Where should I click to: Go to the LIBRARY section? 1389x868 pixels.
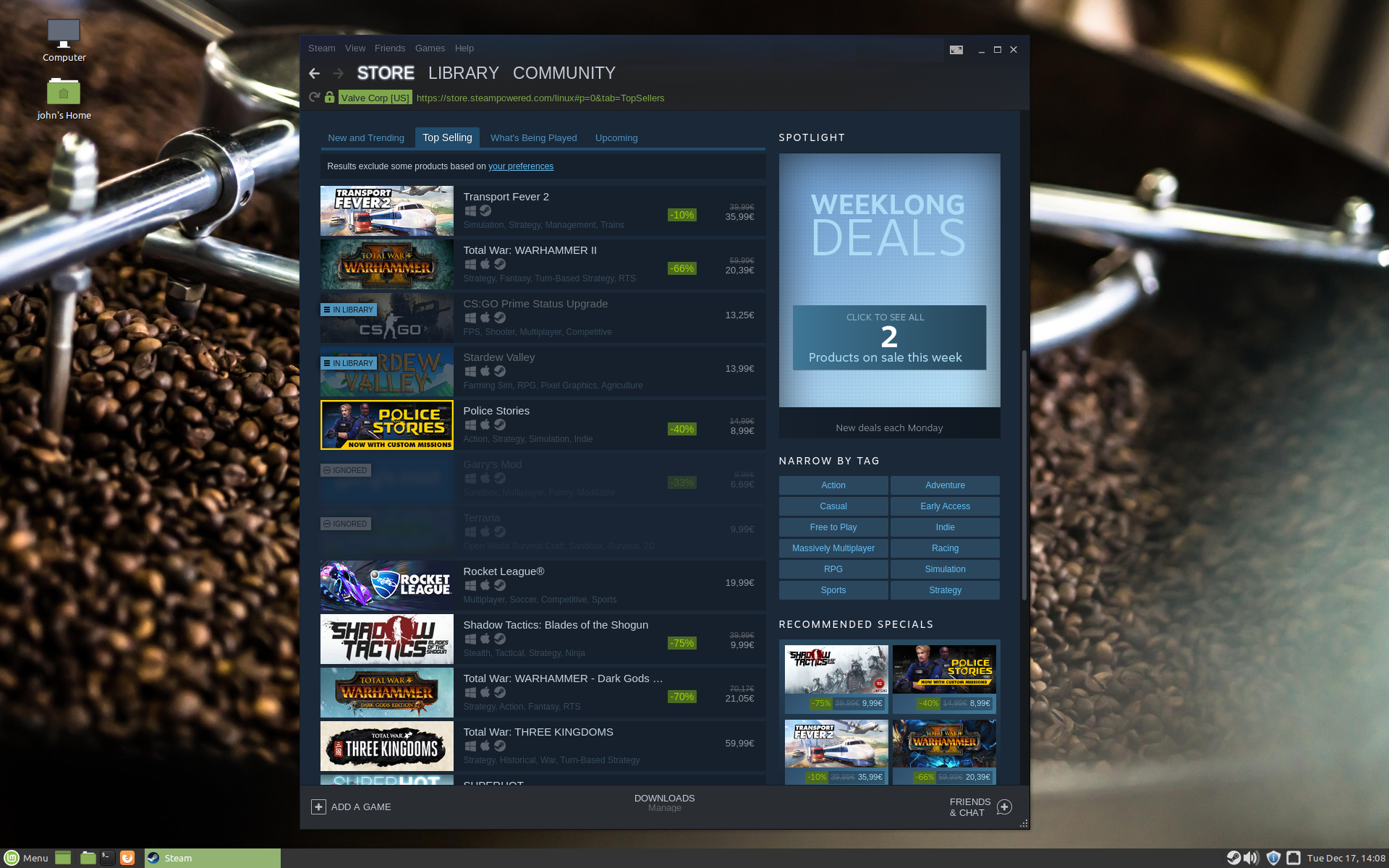(464, 73)
